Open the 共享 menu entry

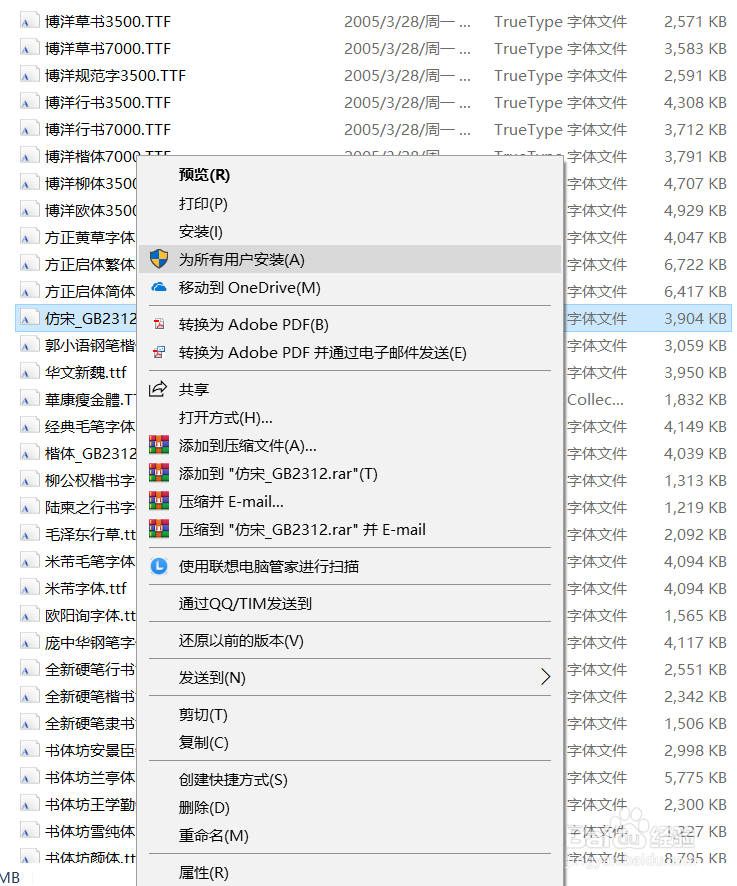(x=194, y=389)
